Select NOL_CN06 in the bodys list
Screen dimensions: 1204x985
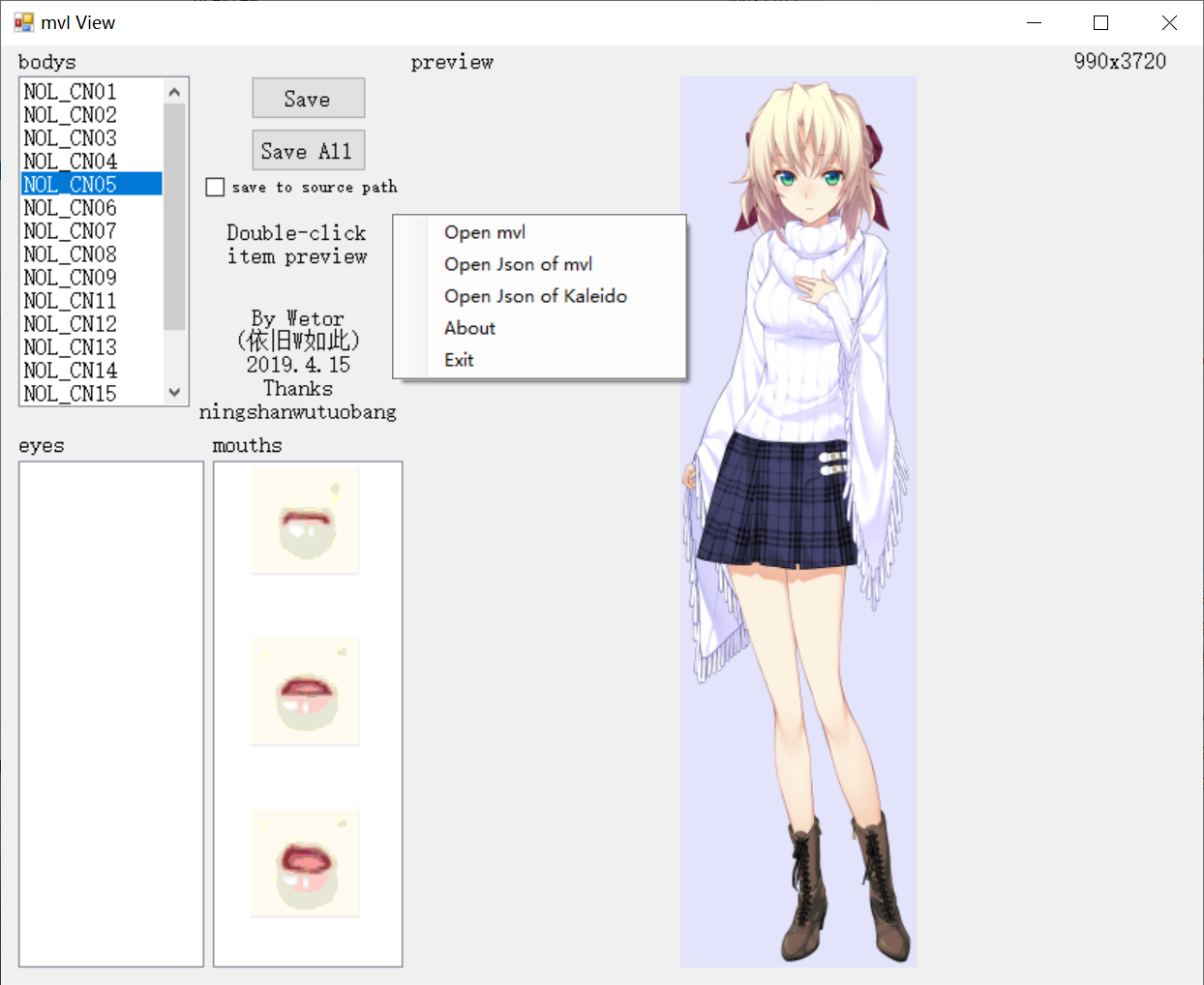[92, 207]
